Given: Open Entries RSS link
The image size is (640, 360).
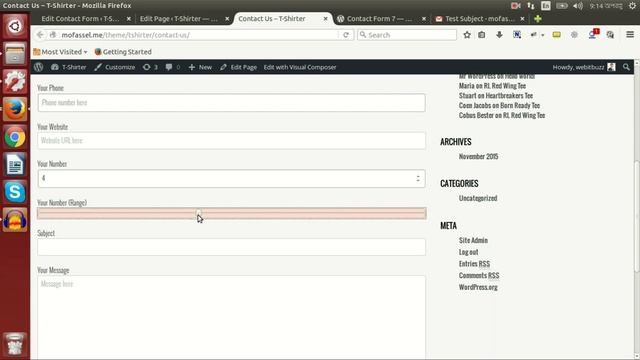Looking at the screenshot, I should pyautogui.click(x=474, y=264).
